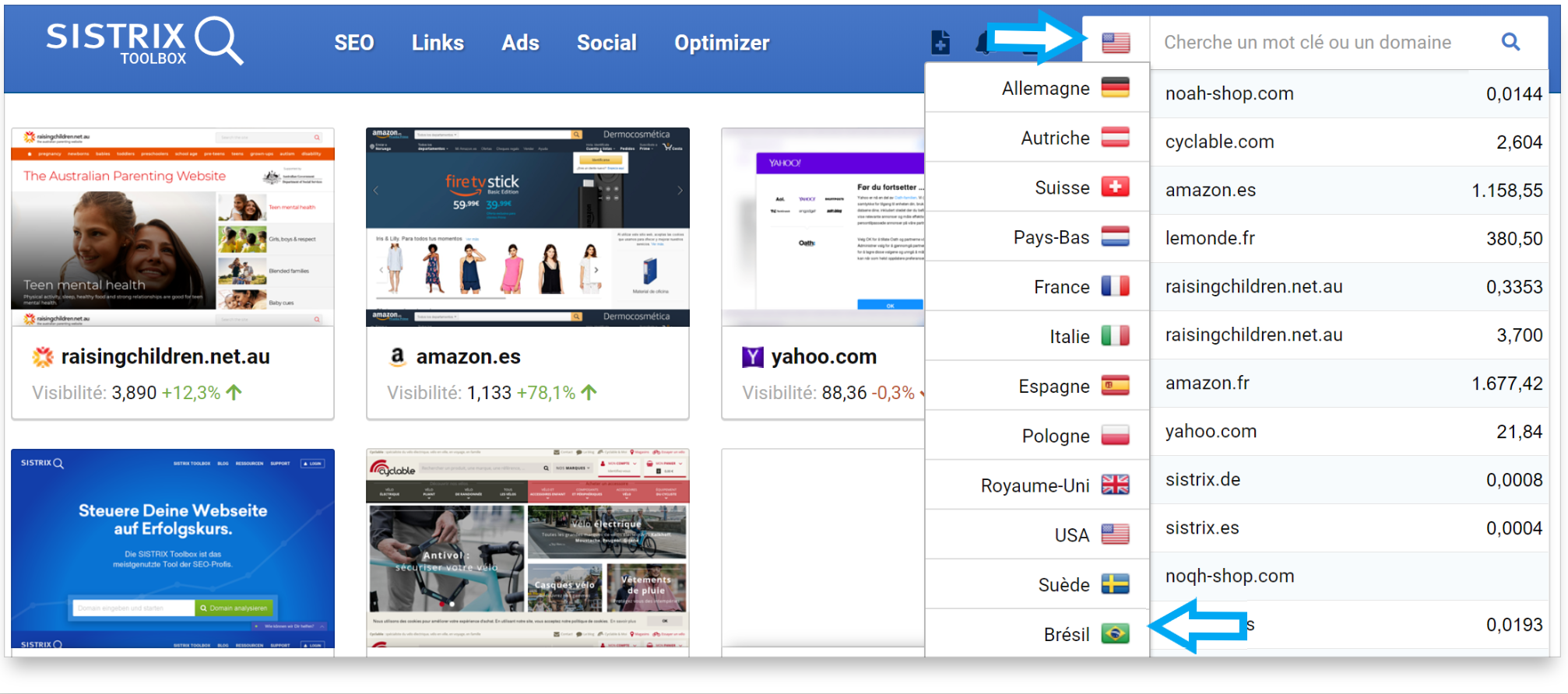
Task: Click the France flag icon
Action: pos(1116,286)
